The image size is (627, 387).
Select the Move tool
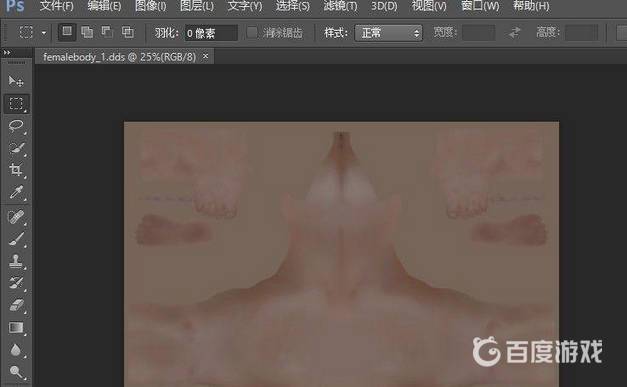tap(16, 81)
